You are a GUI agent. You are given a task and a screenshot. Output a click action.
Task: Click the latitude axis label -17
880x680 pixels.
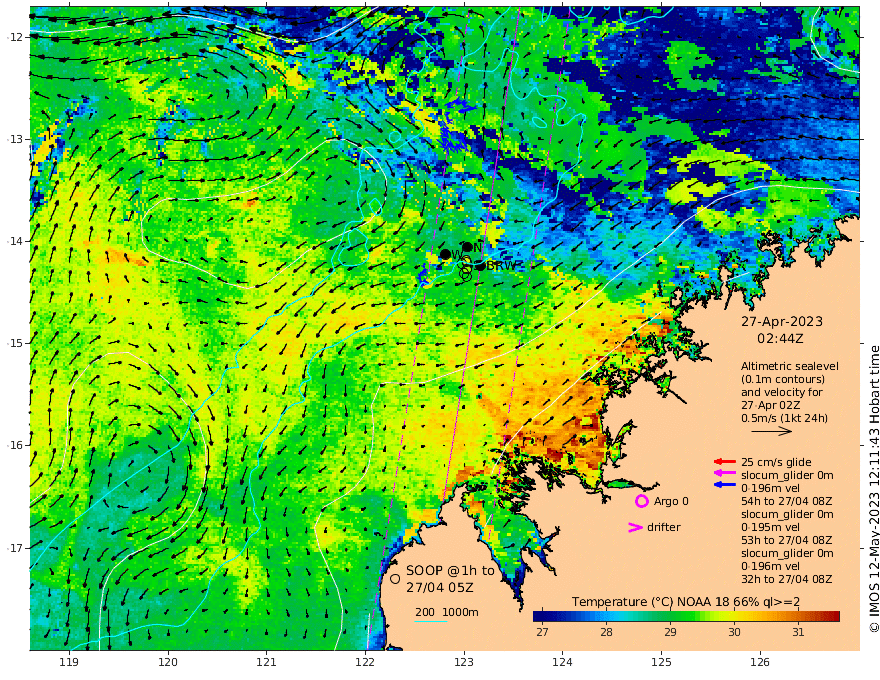15,547
